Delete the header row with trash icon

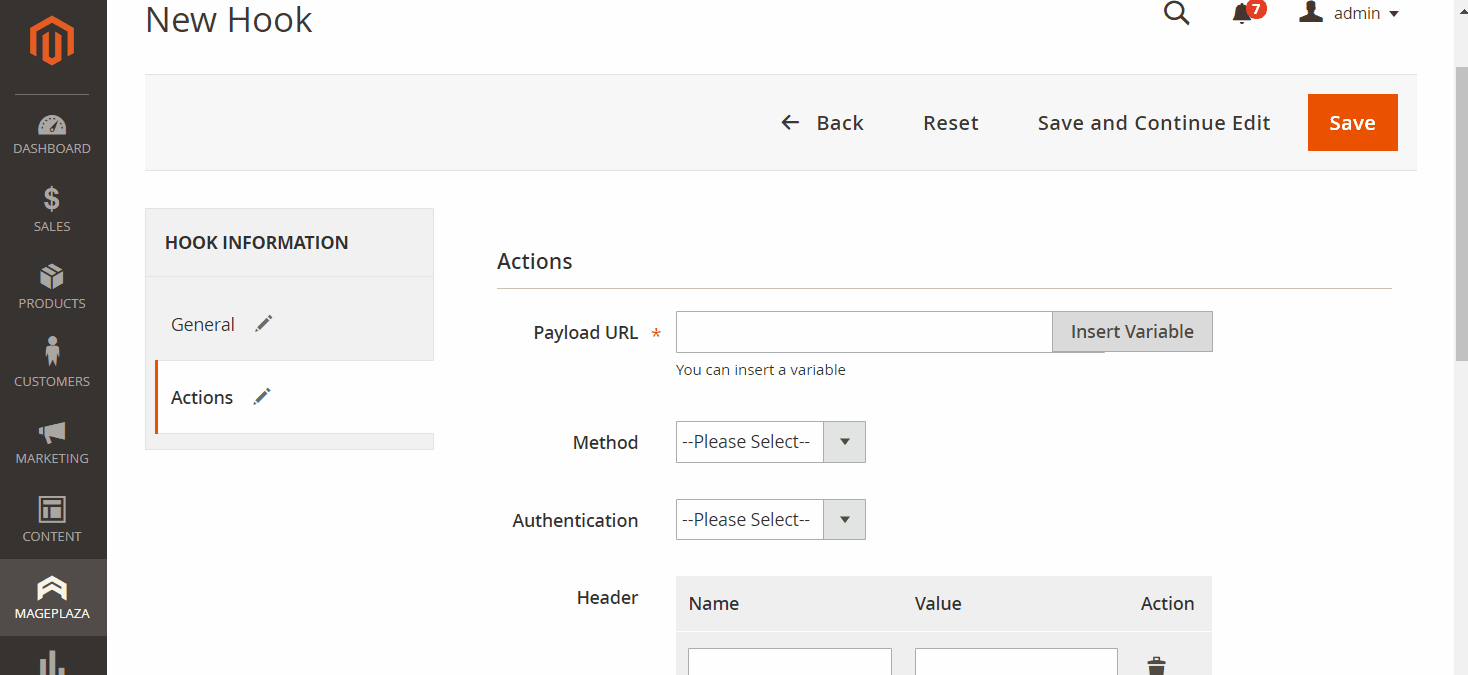pyautogui.click(x=1156, y=665)
